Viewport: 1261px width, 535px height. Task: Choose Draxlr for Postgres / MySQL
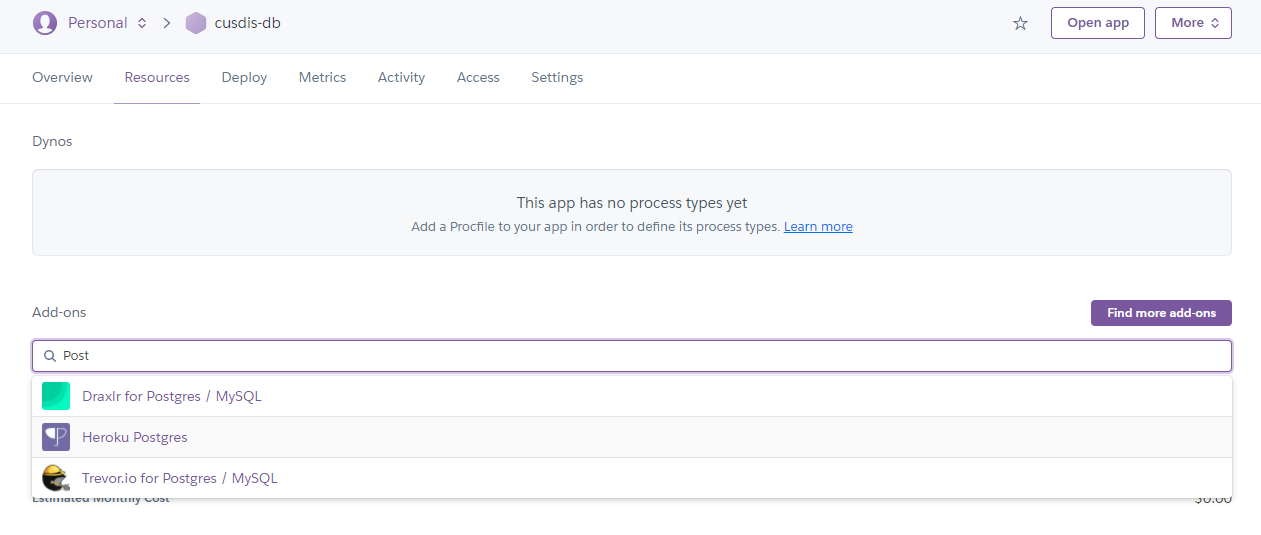coord(172,396)
